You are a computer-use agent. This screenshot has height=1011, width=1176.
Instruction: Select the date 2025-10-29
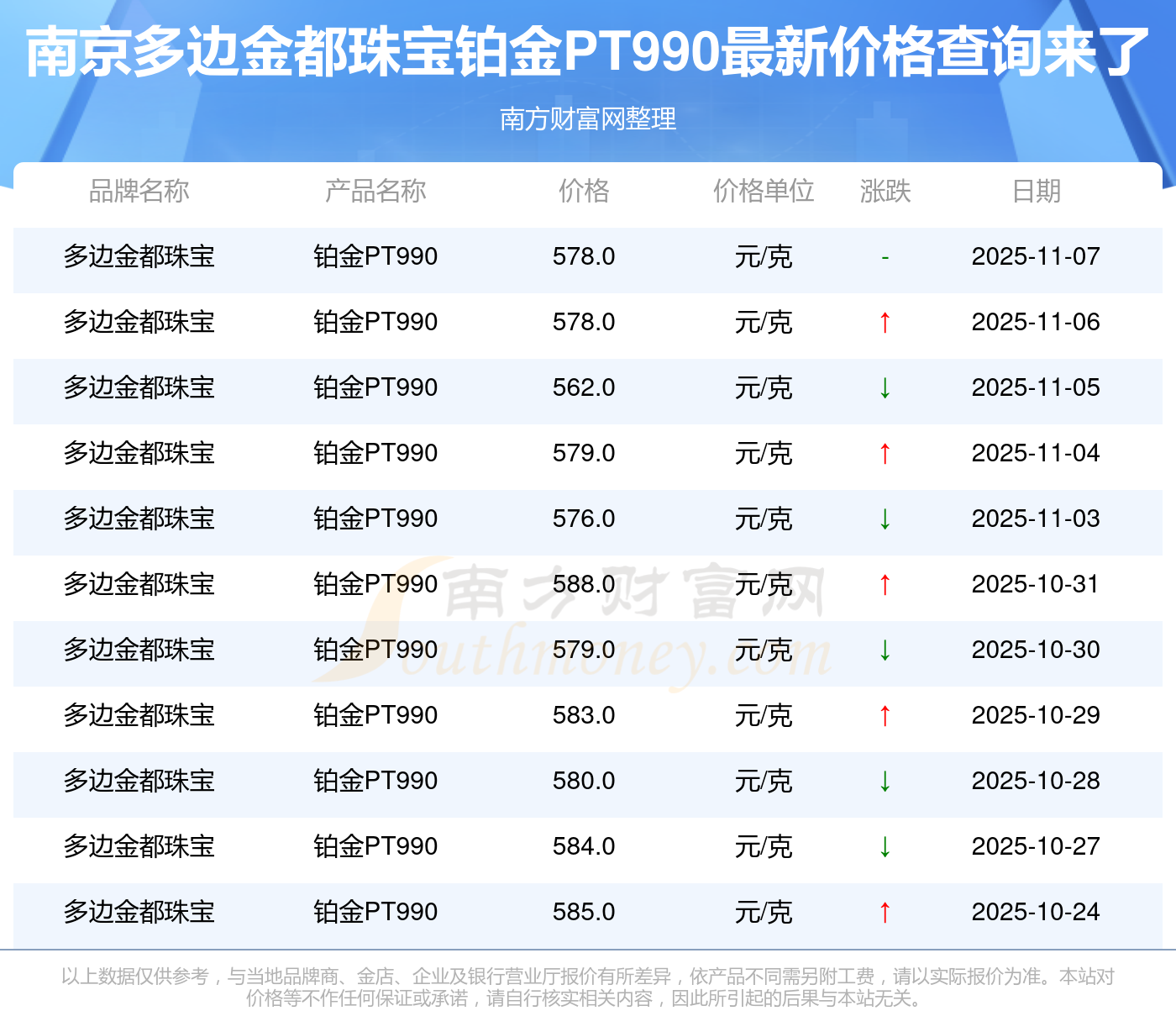[x=1036, y=715]
